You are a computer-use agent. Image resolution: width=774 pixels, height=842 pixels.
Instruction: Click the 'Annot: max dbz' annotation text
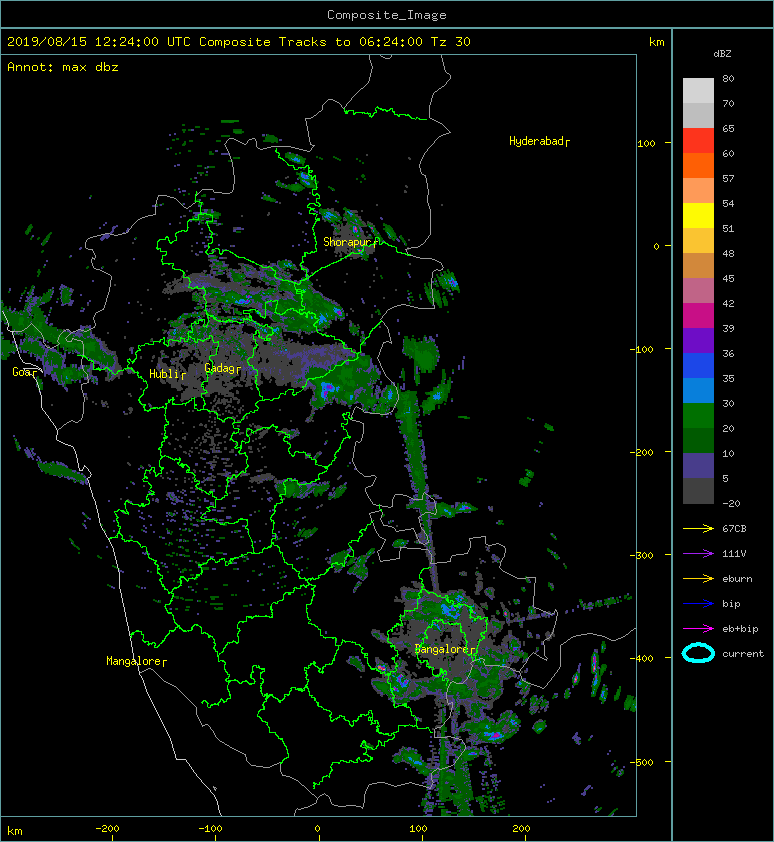point(63,67)
